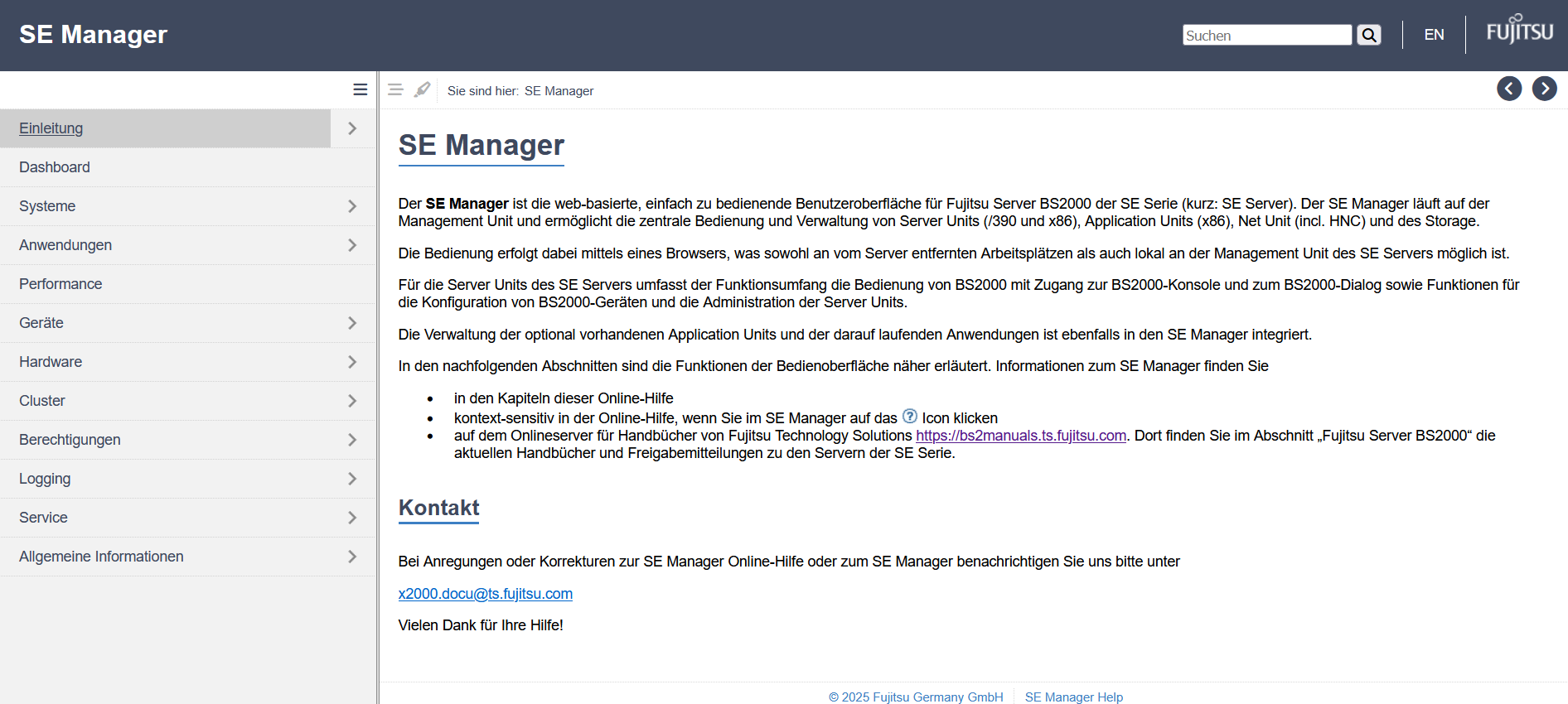Image resolution: width=1568 pixels, height=704 pixels.
Task: Expand the Hardware section chevron
Action: pos(352,362)
